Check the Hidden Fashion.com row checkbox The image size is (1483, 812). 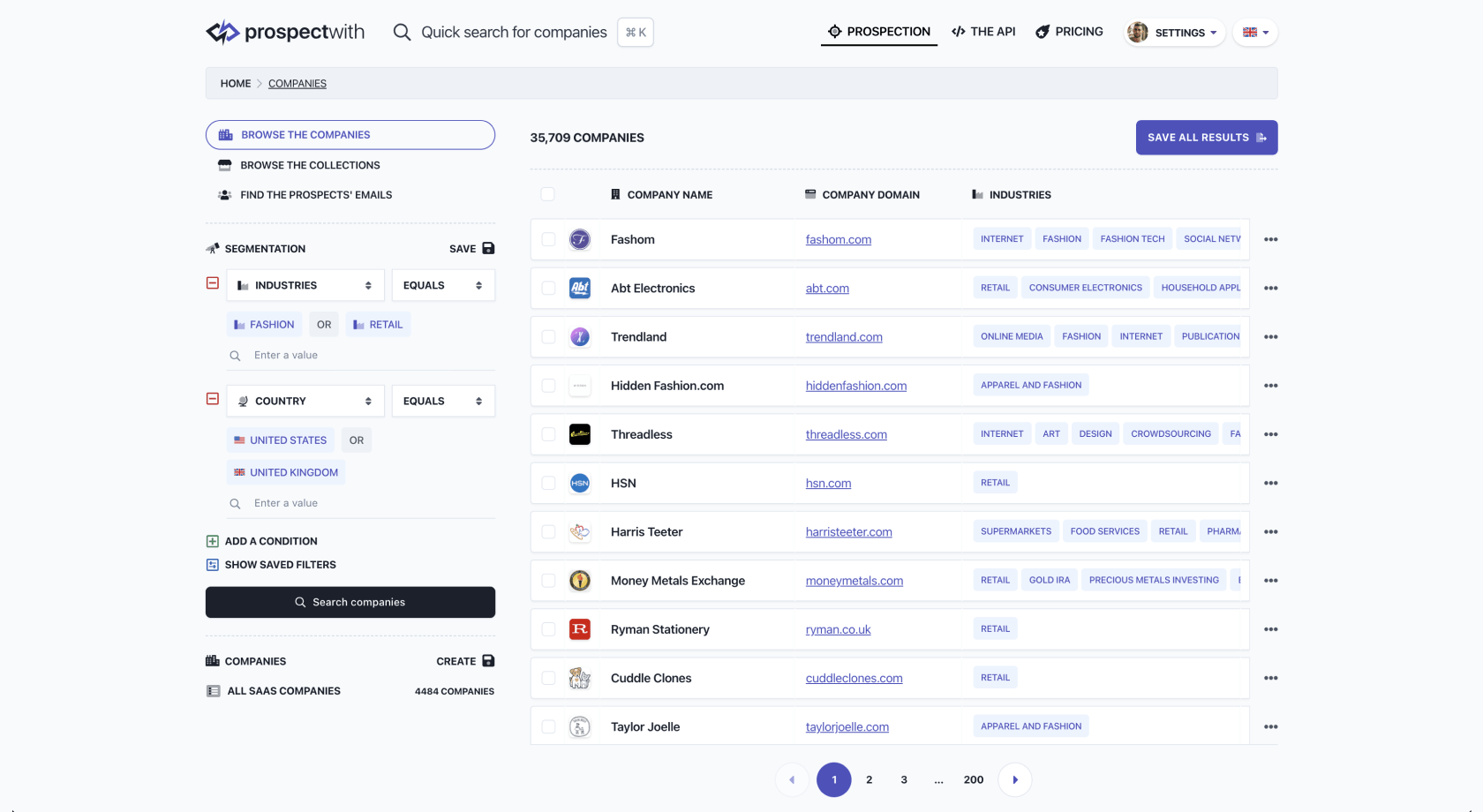click(548, 386)
